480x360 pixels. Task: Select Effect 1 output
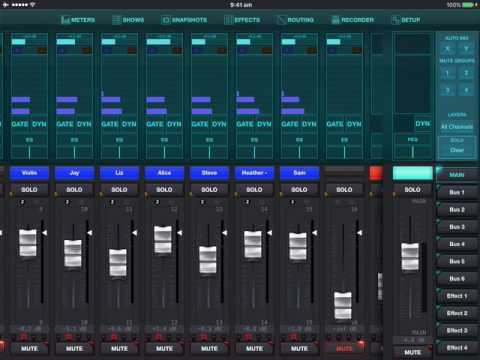(x=457, y=296)
